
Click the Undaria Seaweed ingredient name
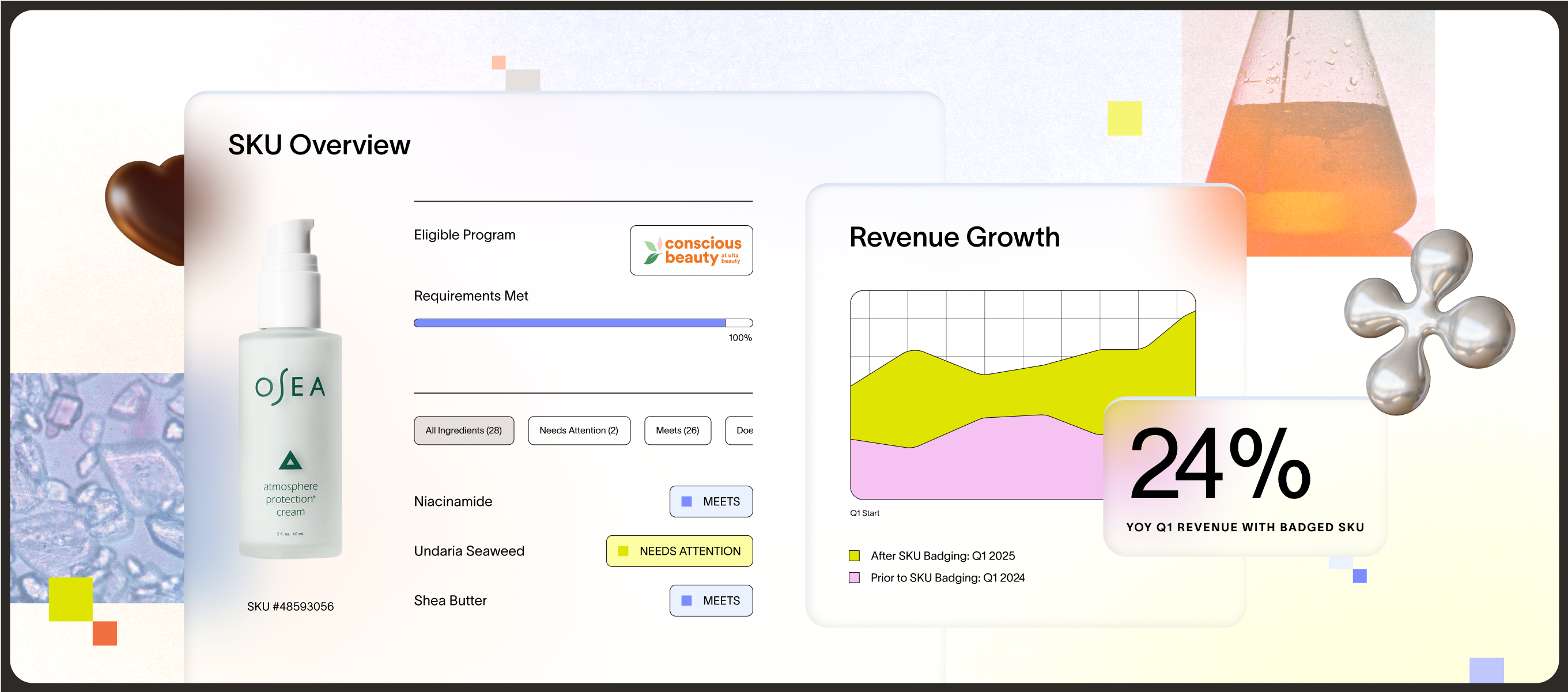pyautogui.click(x=468, y=551)
